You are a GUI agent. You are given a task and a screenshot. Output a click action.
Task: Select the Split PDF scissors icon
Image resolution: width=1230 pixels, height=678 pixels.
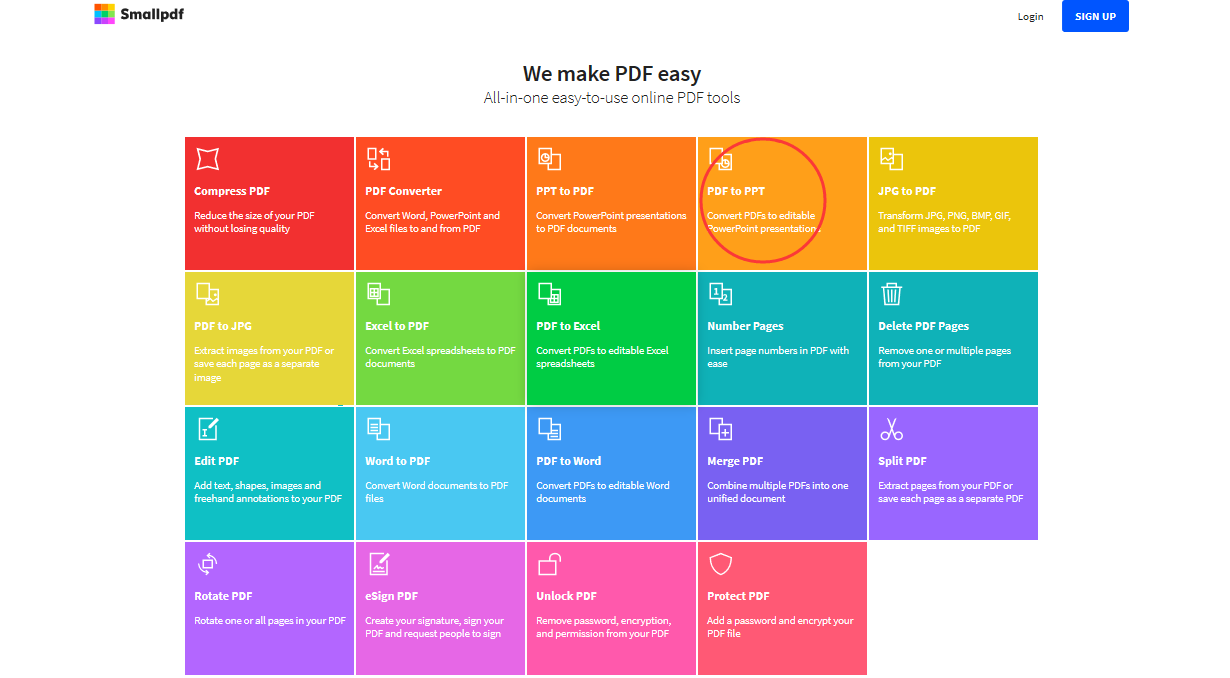pyautogui.click(x=891, y=429)
